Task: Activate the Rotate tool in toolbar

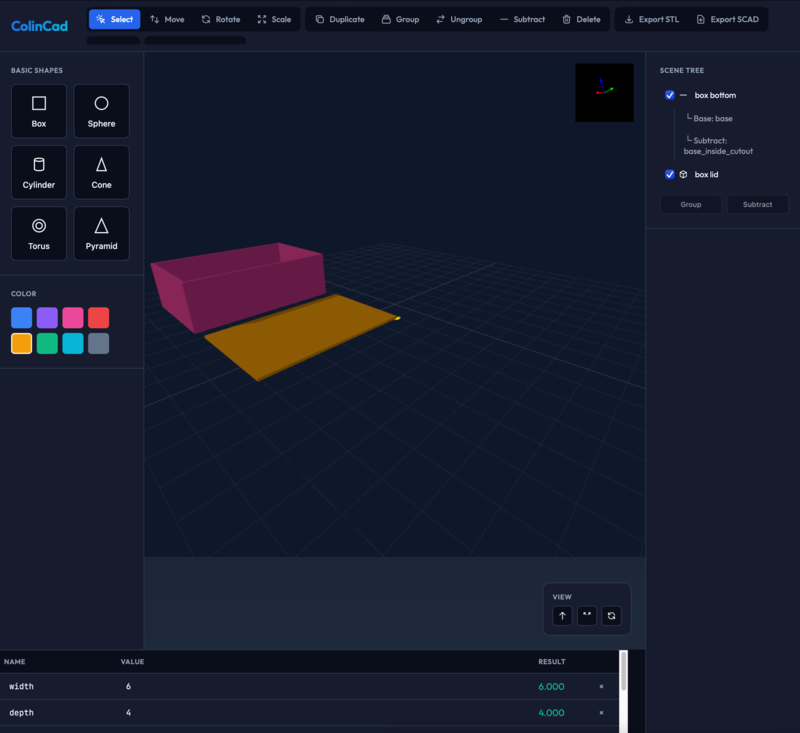Action: pyautogui.click(x=220, y=19)
